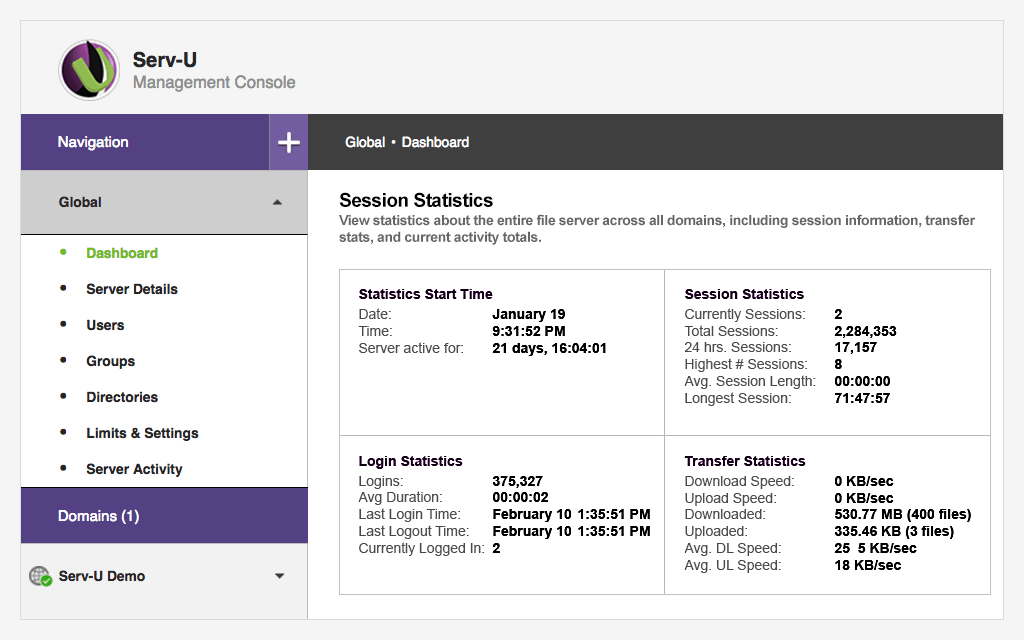The height and width of the screenshot is (640, 1024).
Task: Click the Serv-U Demo globe status icon
Action: tap(40, 576)
